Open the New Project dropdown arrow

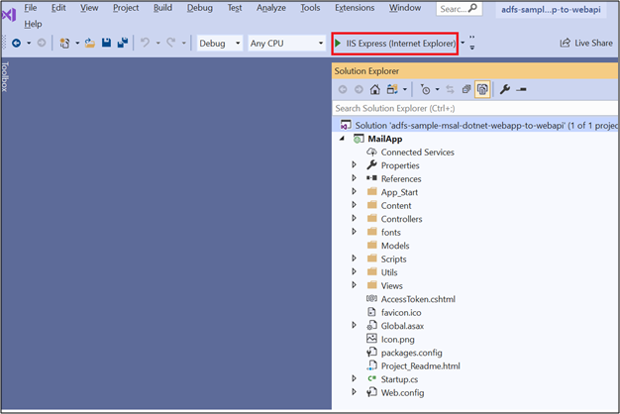(x=77, y=43)
